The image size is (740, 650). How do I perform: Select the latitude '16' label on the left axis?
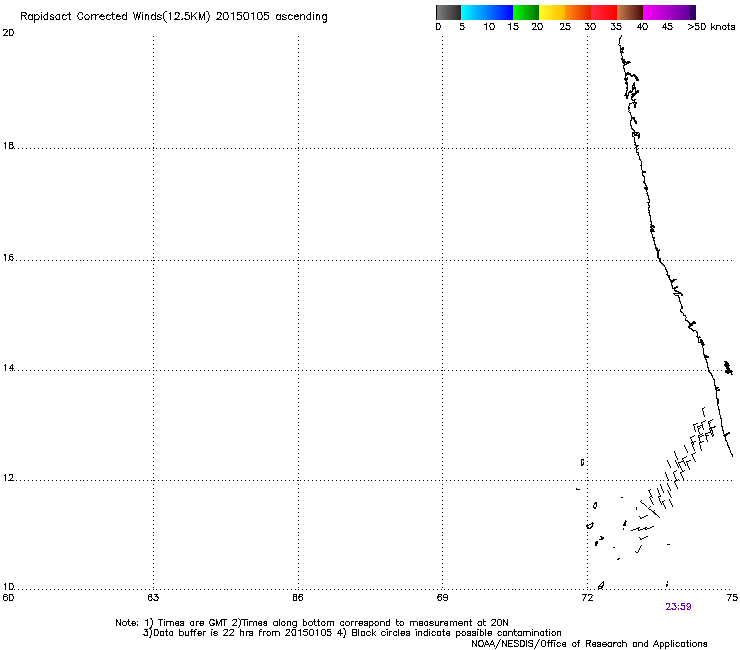(8, 258)
